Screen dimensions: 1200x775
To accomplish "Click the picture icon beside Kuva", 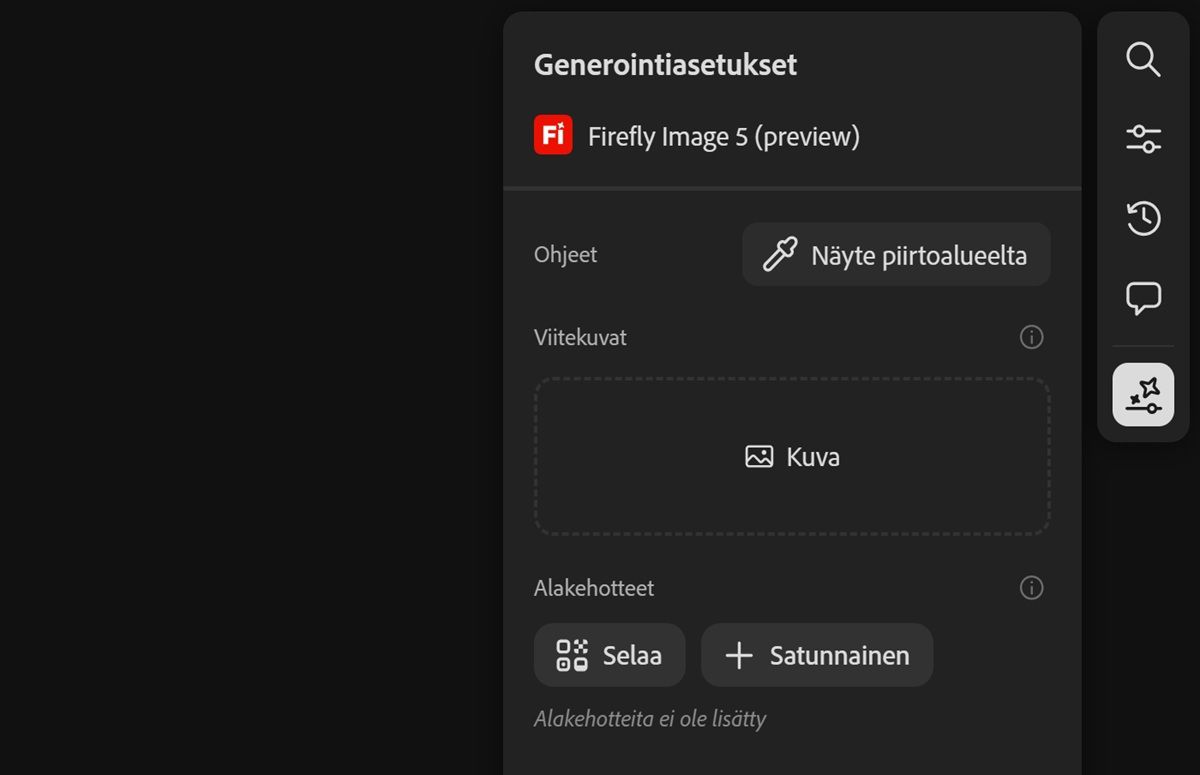I will coord(759,457).
